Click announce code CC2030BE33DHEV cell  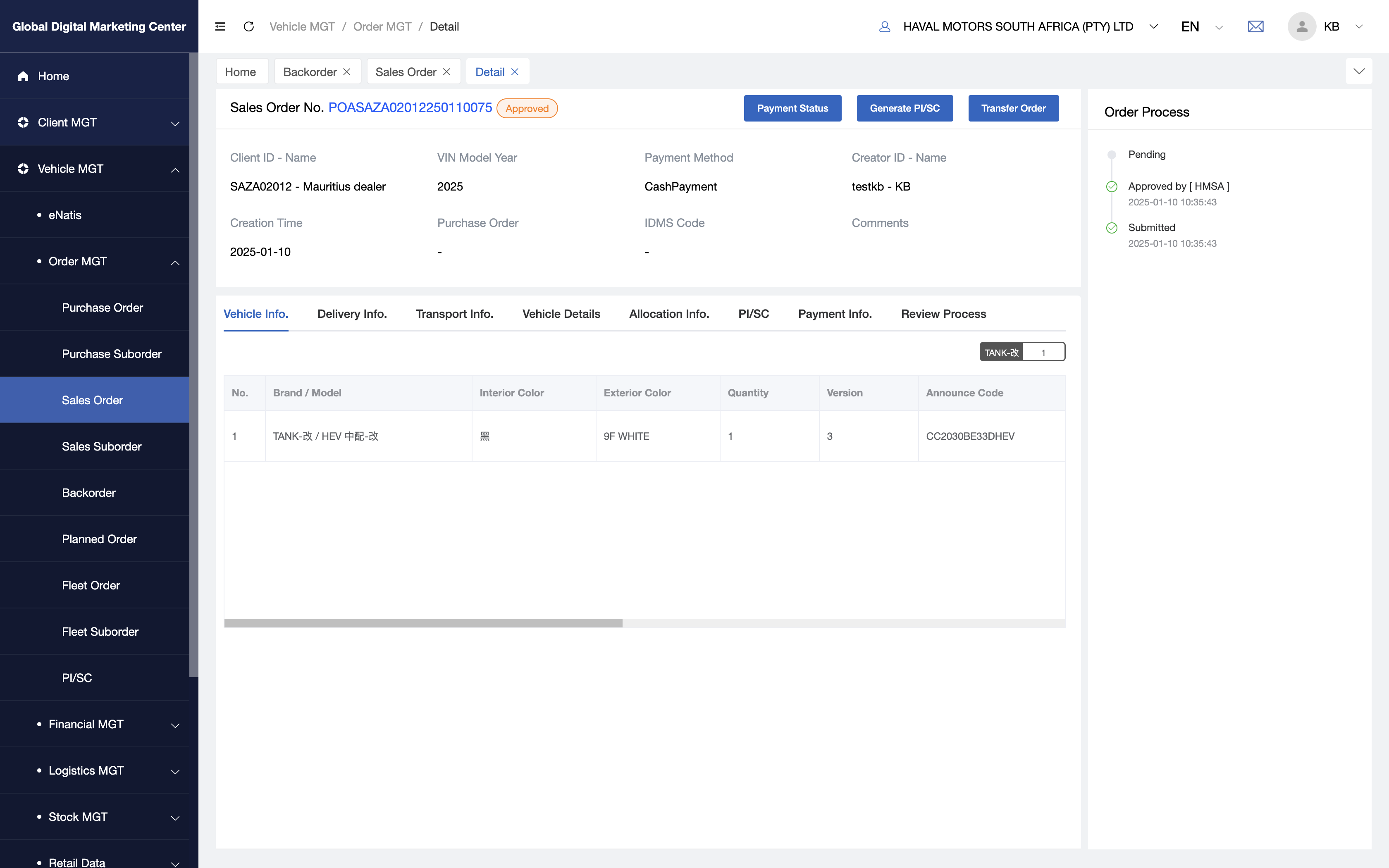click(x=991, y=436)
